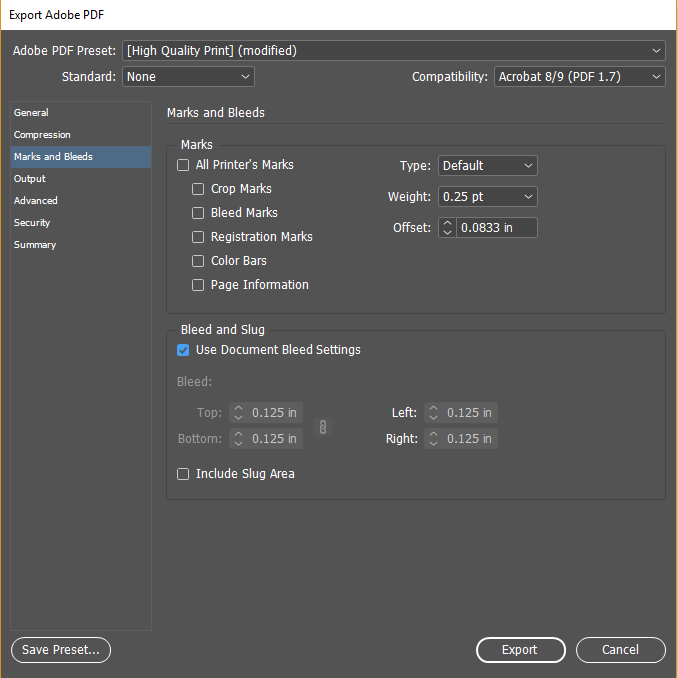Click the 'Marks and Bleeds' panel heading
Image resolution: width=678 pixels, height=678 pixels.
click(216, 113)
